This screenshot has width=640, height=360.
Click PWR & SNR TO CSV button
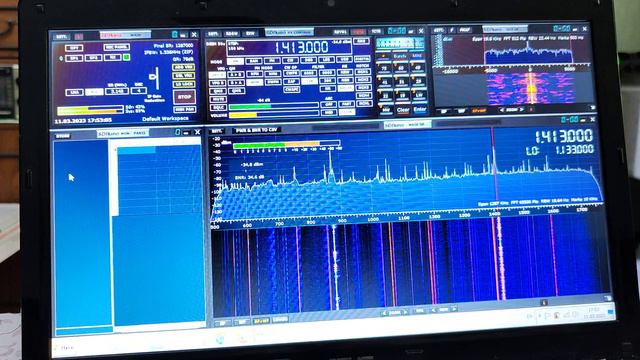click(256, 130)
